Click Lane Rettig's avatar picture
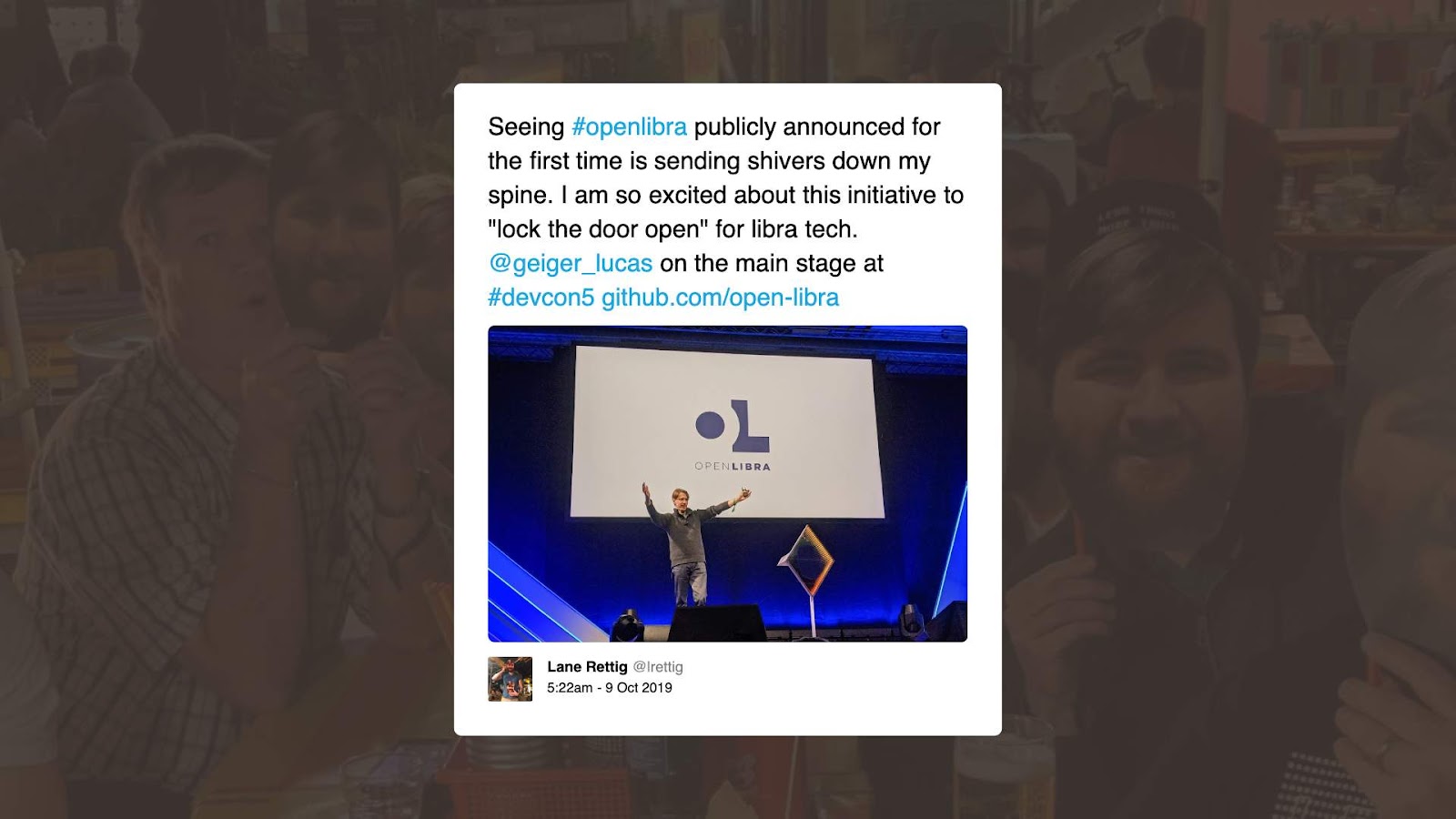 coord(510,679)
